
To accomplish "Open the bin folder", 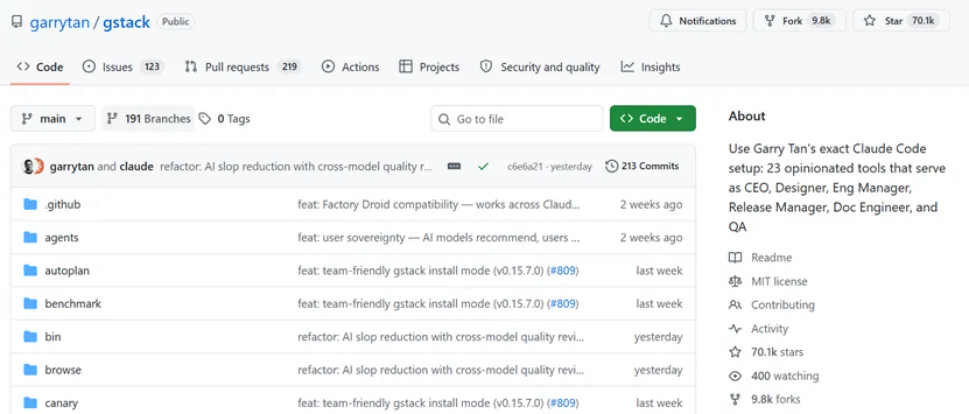I will click(53, 337).
